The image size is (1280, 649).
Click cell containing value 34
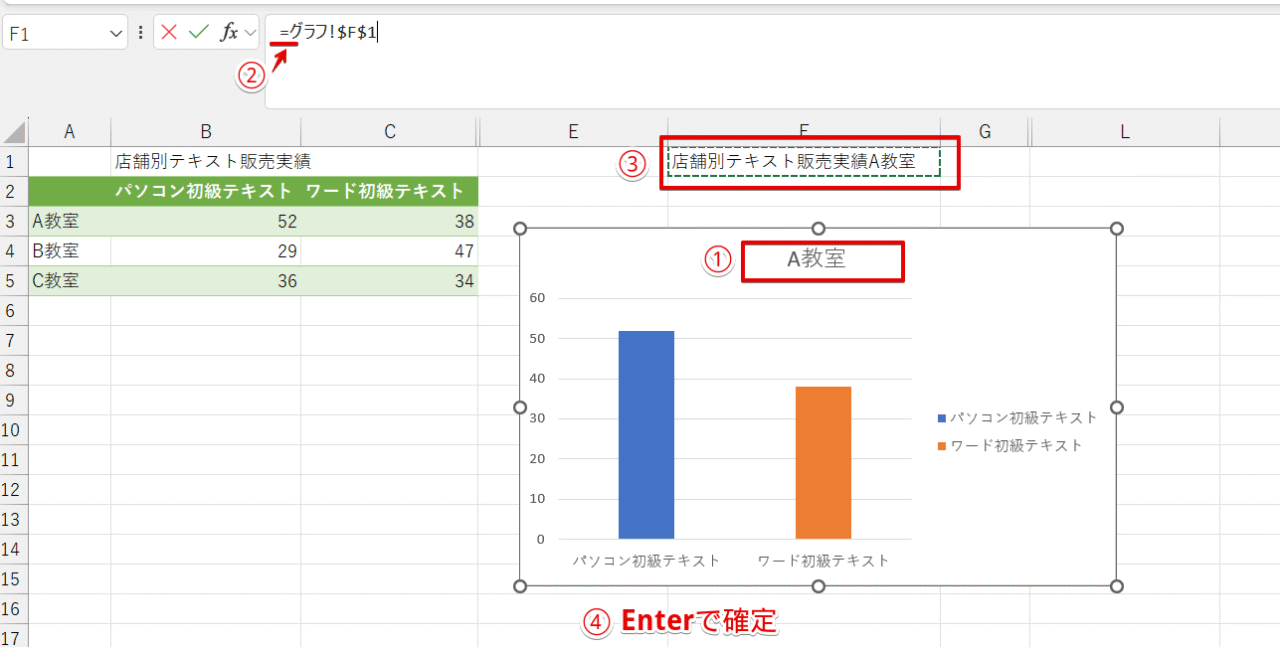(x=390, y=281)
